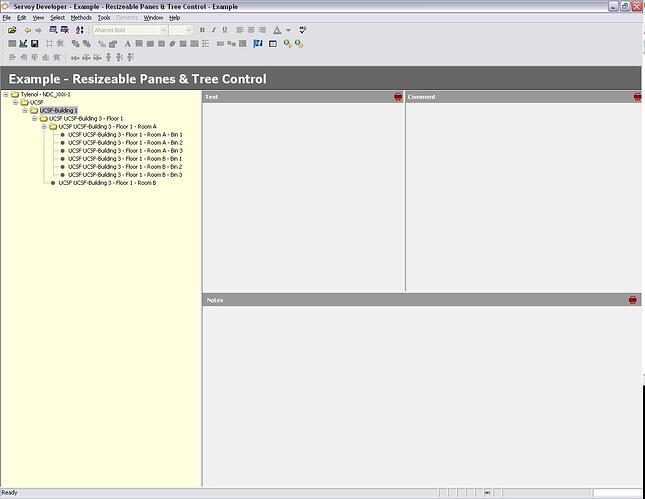Select the label 'A' text tool icon
The image size is (645, 499).
[128, 44]
